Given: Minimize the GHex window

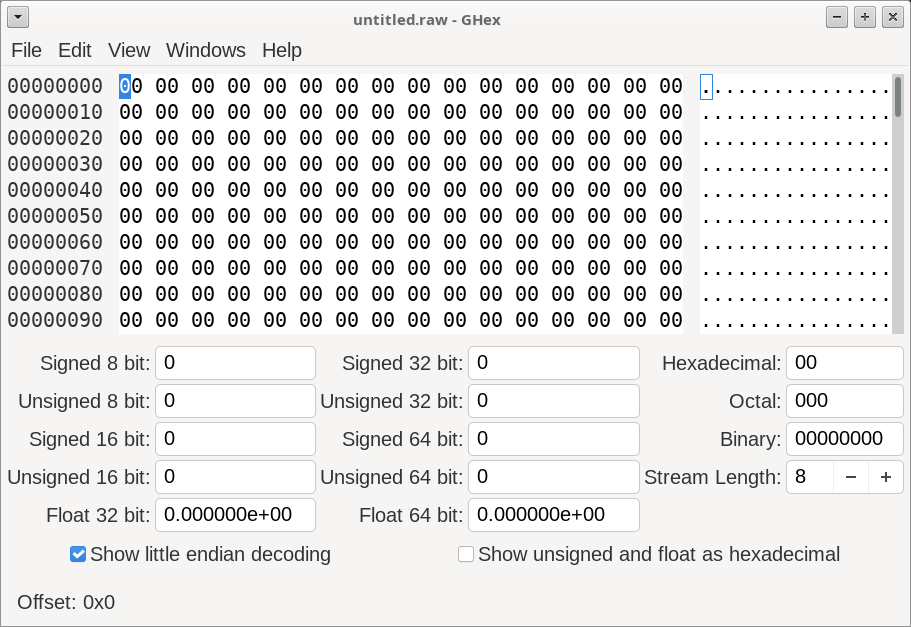Looking at the screenshot, I should coord(837,17).
